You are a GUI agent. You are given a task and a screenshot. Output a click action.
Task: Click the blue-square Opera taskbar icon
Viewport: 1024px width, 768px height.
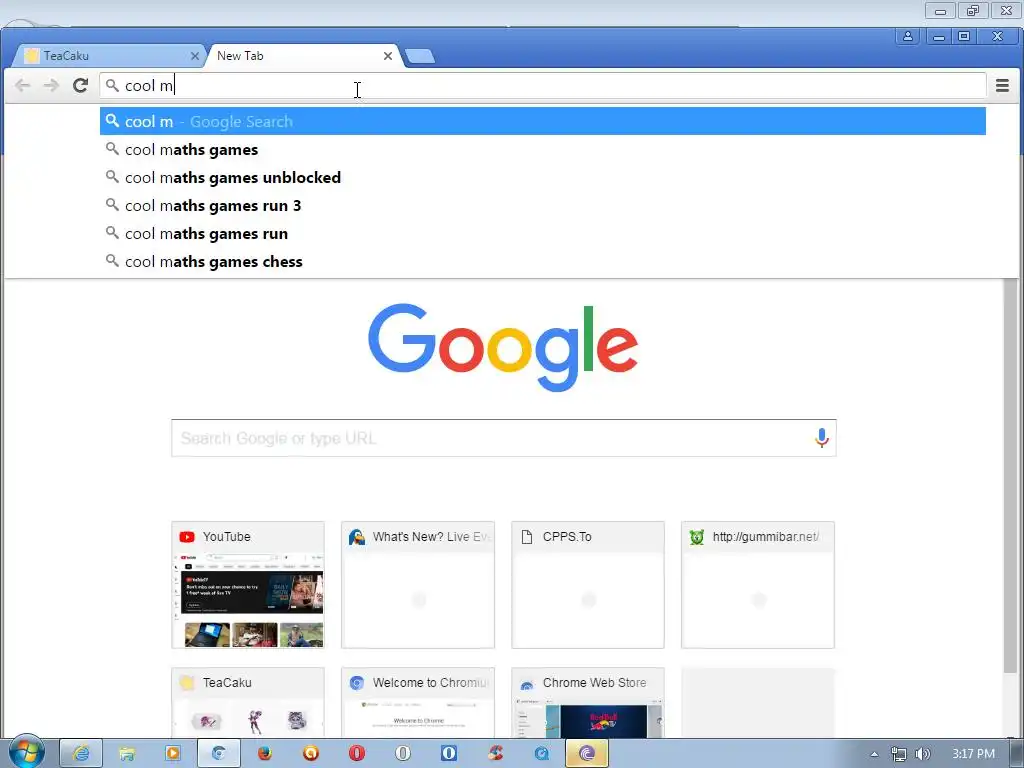tap(449, 754)
